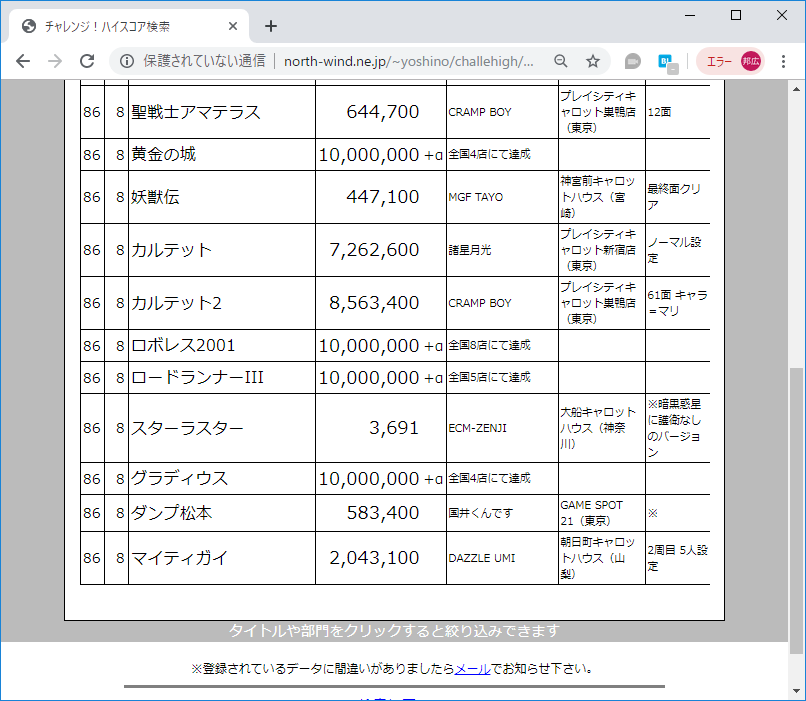806x701 pixels.
Task: Reload the high score page
Action: pos(86,61)
